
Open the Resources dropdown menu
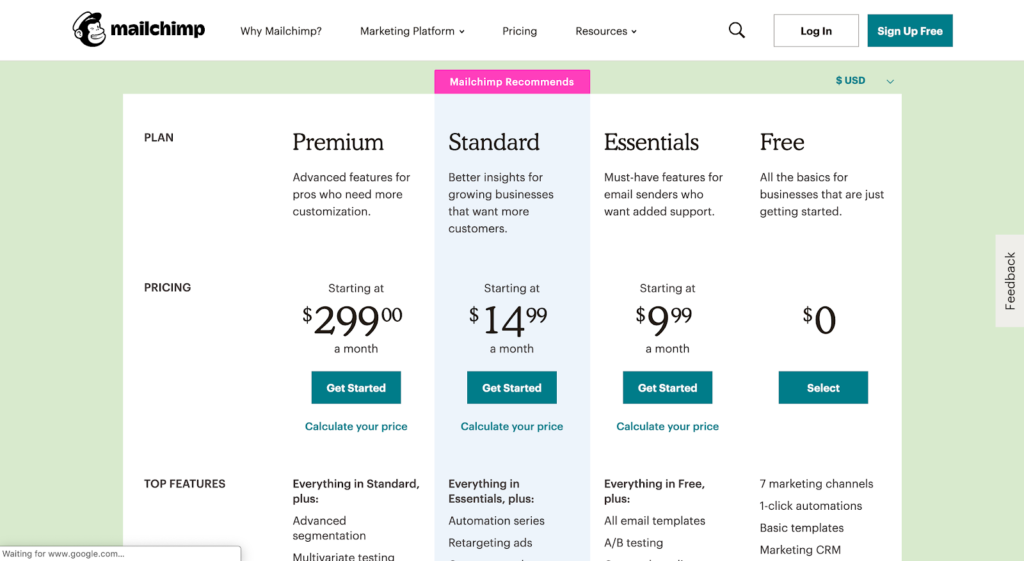pyautogui.click(x=606, y=31)
